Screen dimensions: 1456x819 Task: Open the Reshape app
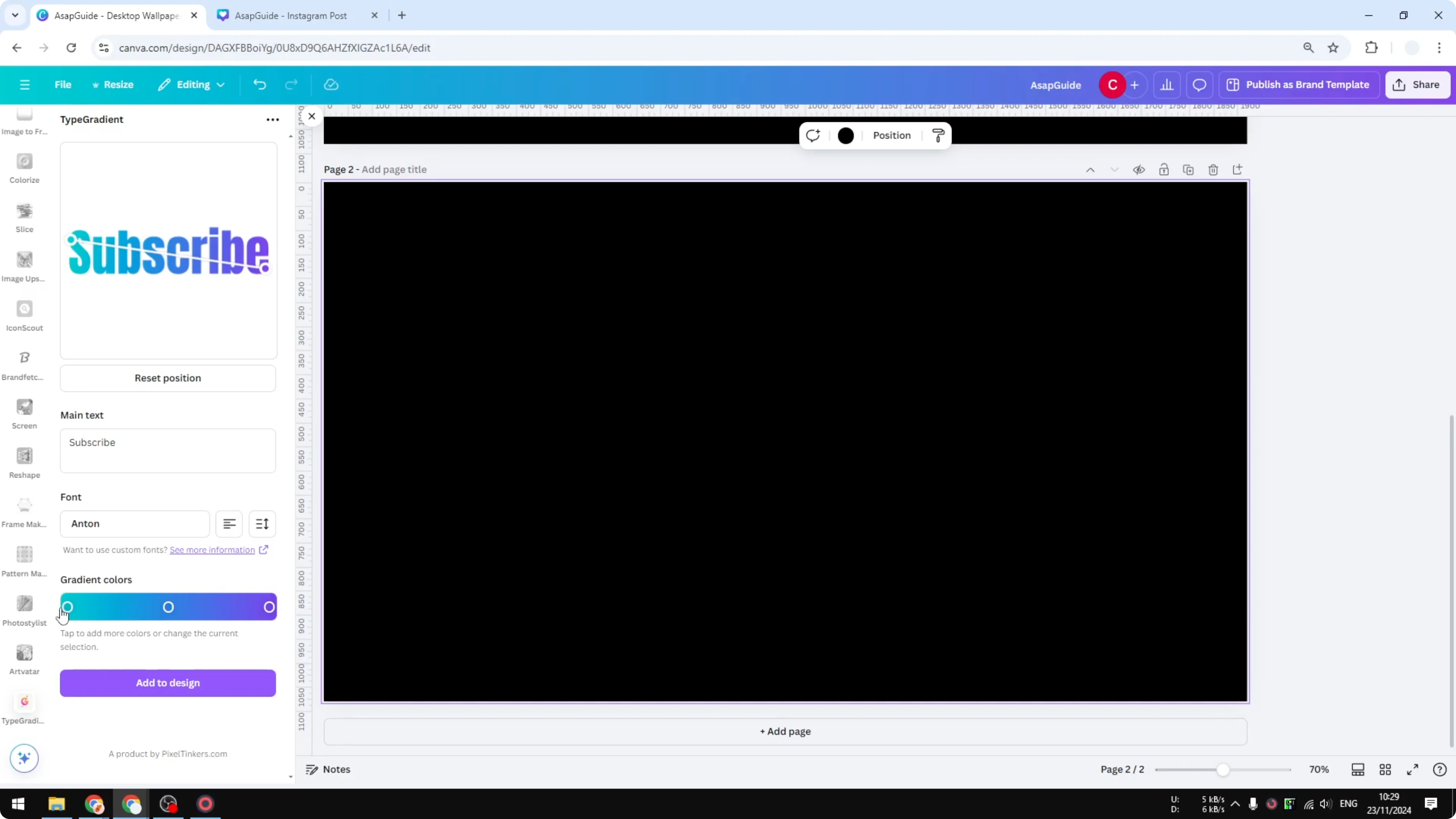pos(24,462)
